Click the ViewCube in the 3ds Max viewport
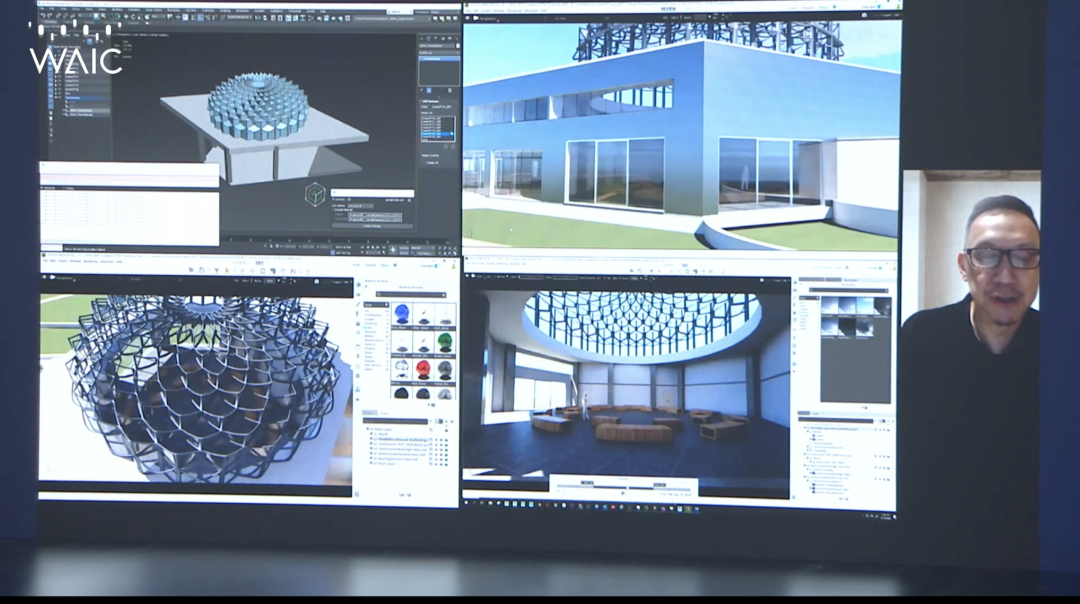 [x=315, y=194]
